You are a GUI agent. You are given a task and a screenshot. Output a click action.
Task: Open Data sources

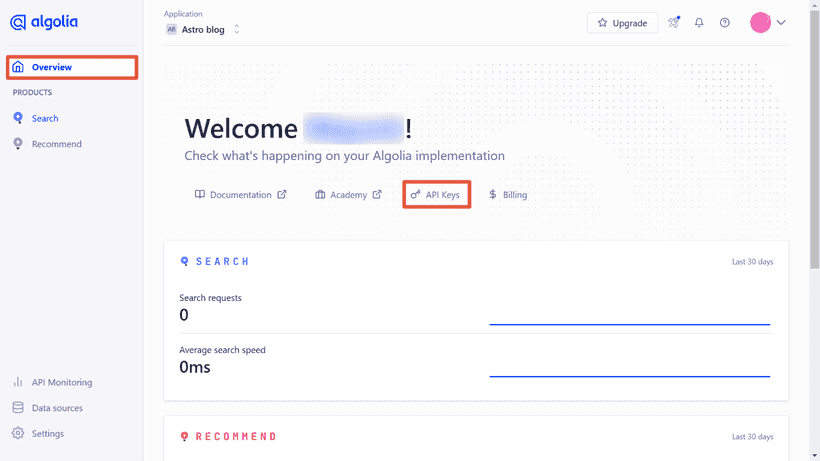pyautogui.click(x=57, y=408)
